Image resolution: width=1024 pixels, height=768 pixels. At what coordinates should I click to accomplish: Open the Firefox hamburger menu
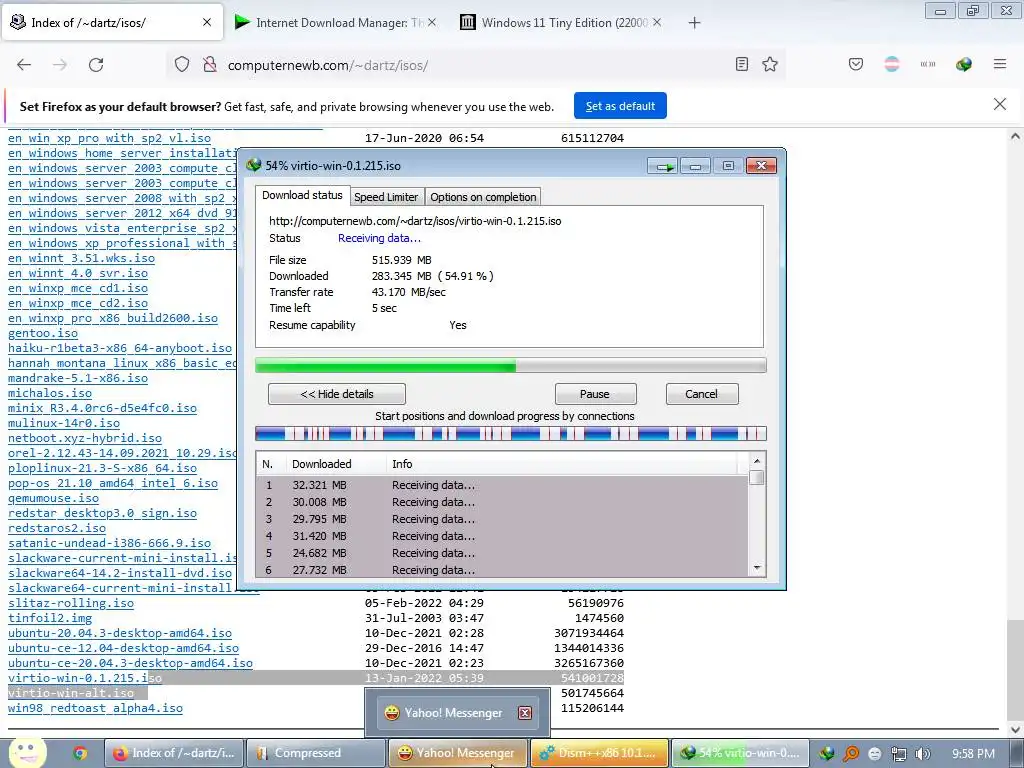click(x=1000, y=64)
